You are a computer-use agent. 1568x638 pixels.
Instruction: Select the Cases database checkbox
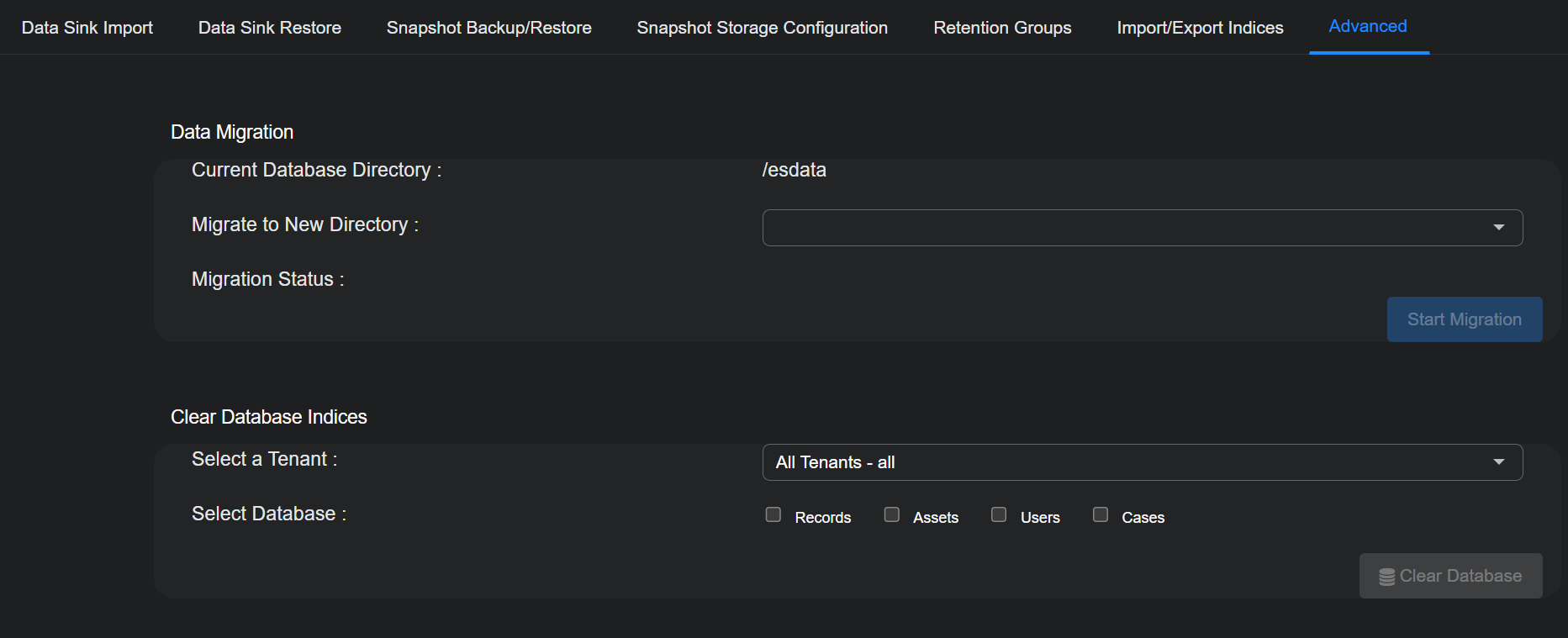pyautogui.click(x=1101, y=514)
